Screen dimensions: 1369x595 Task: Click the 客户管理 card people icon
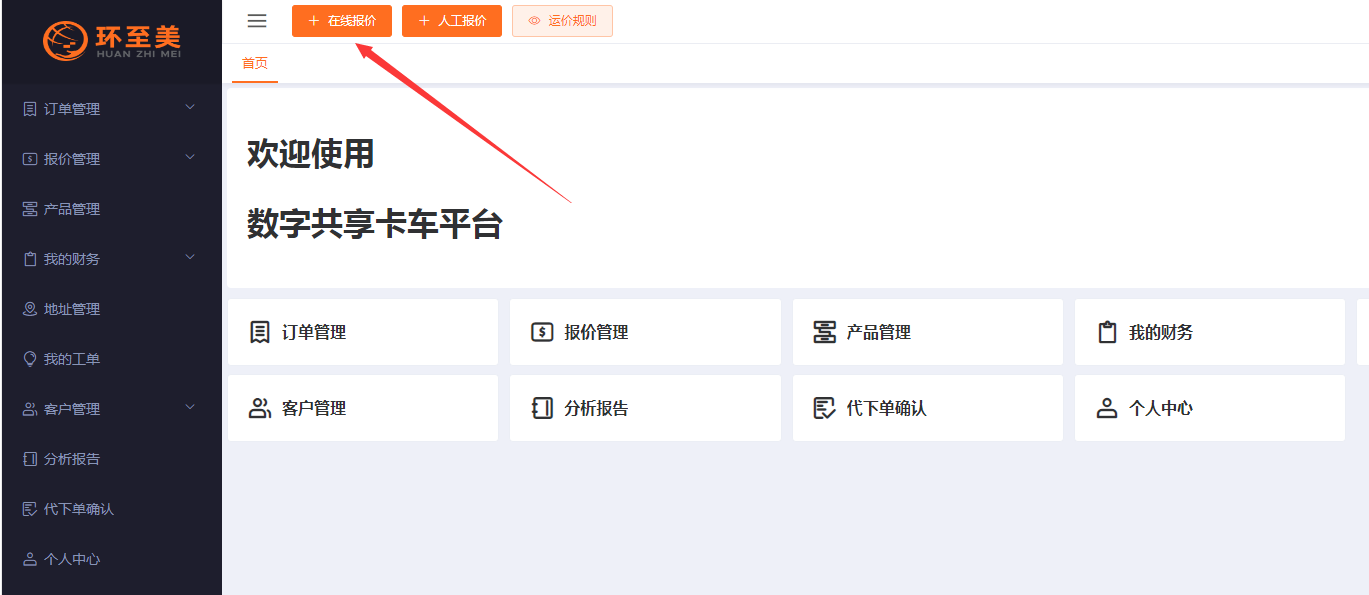point(260,408)
